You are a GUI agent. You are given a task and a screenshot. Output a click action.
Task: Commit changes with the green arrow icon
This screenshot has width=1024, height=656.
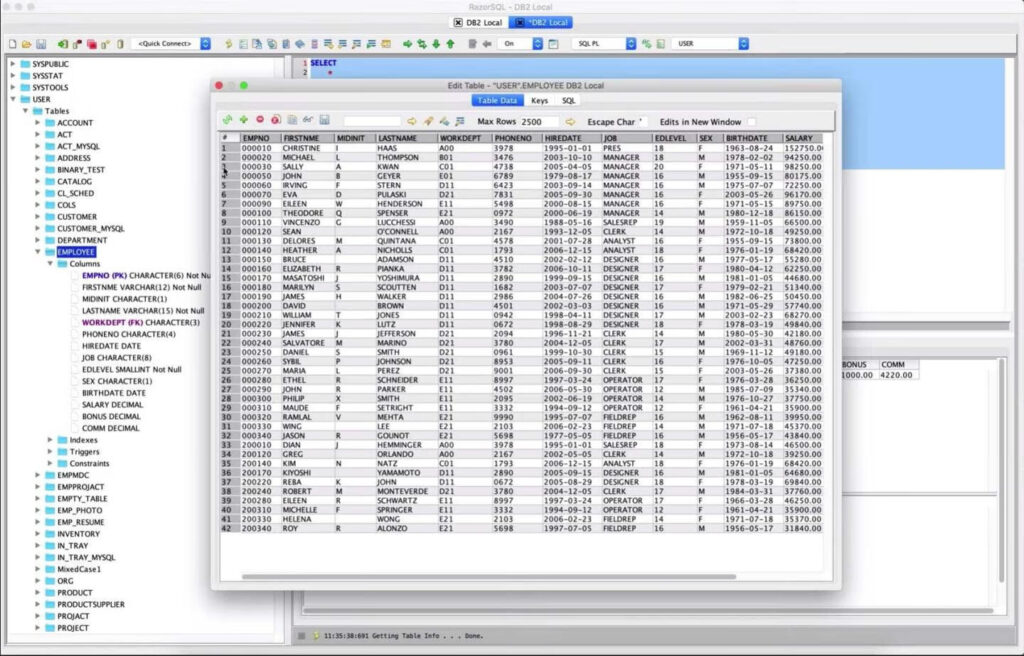pyautogui.click(x=406, y=44)
